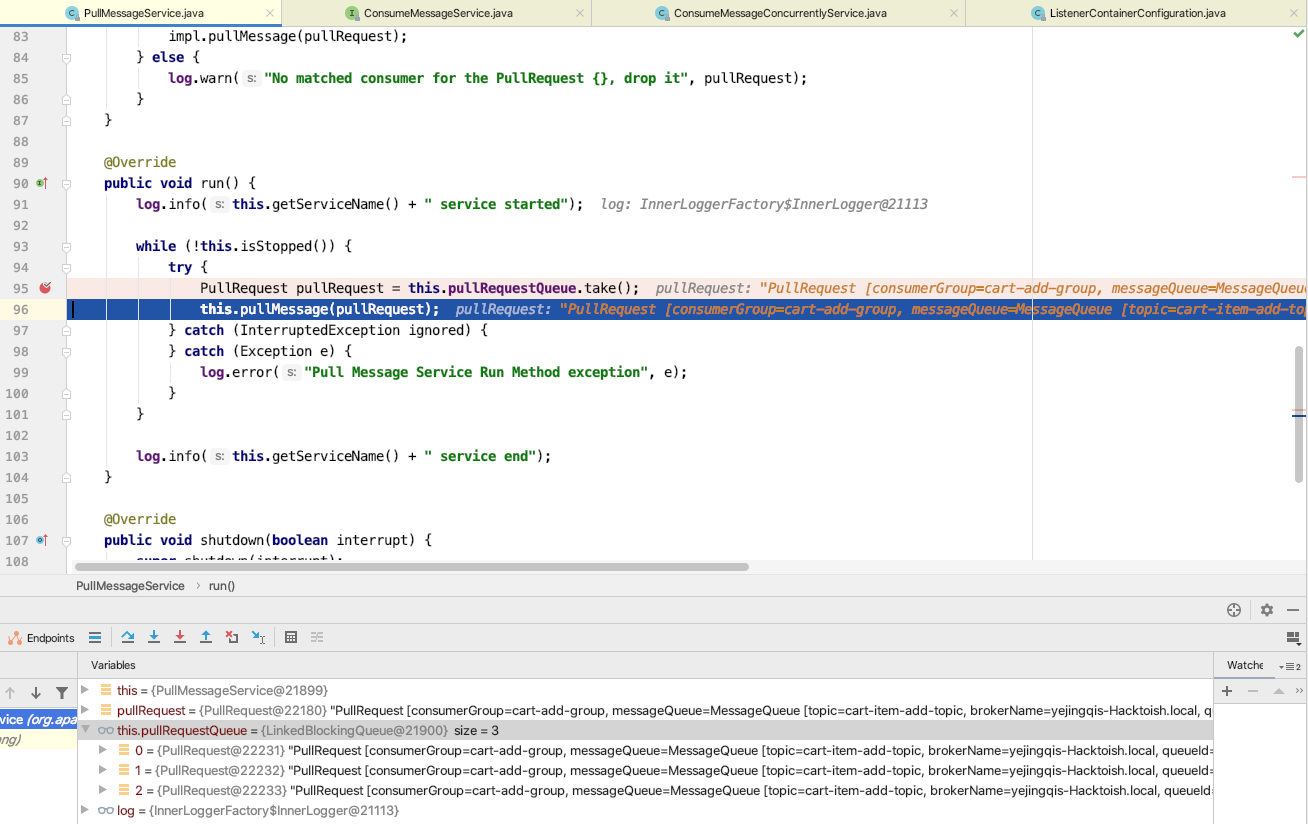Click the Step Over debugger icon
The height and width of the screenshot is (824, 1308).
[128, 637]
